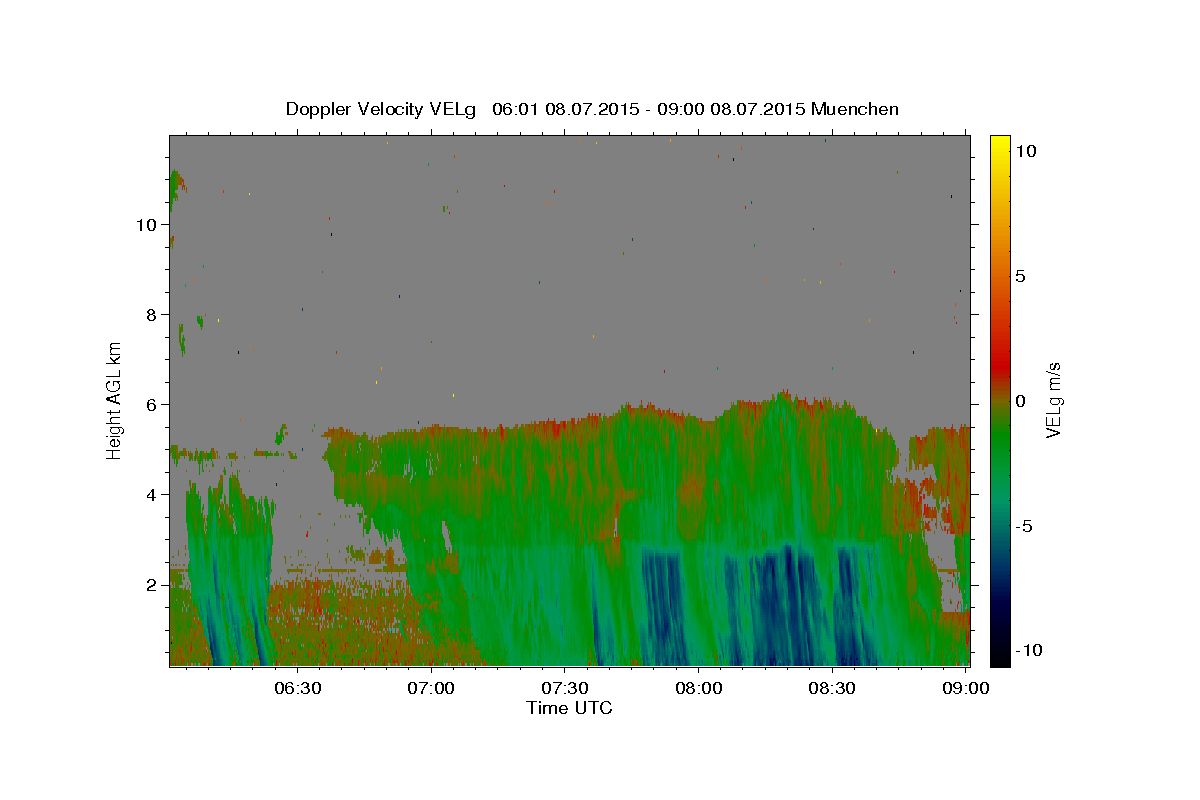Click the height axis label 8
The width and height of the screenshot is (1200, 800).
click(153, 315)
